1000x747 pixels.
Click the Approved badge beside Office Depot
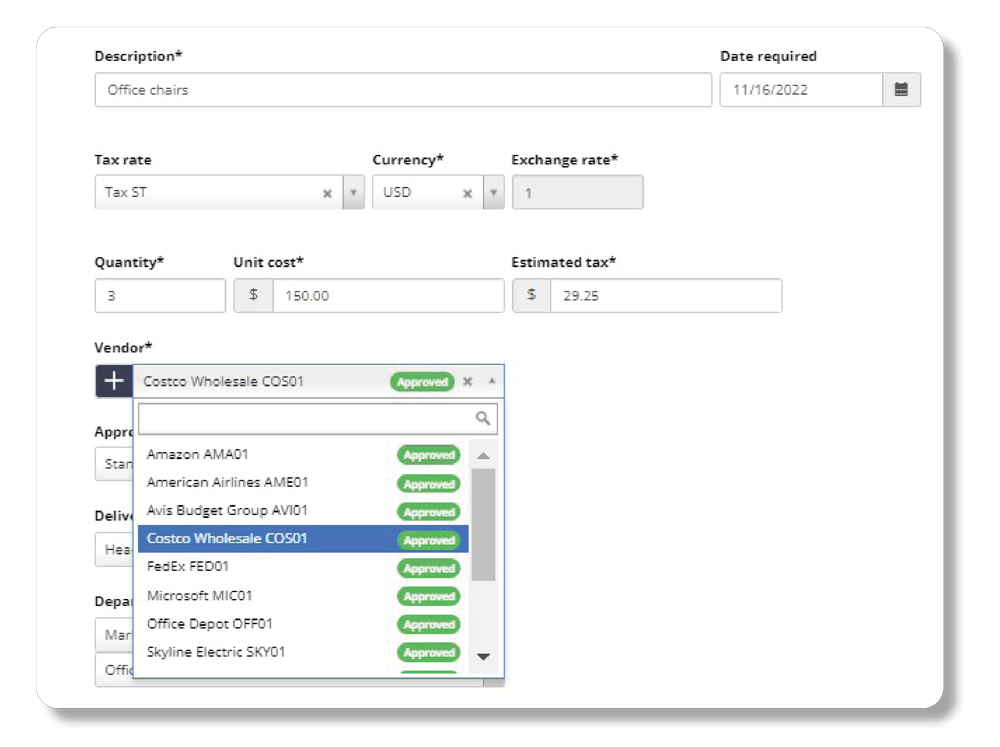point(429,625)
